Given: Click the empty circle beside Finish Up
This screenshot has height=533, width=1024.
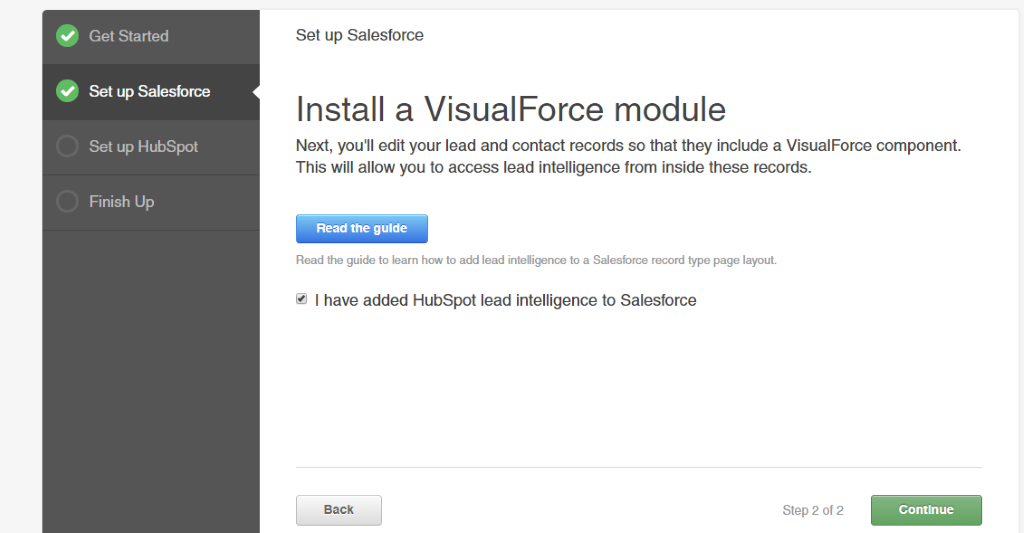Looking at the screenshot, I should (x=67, y=201).
